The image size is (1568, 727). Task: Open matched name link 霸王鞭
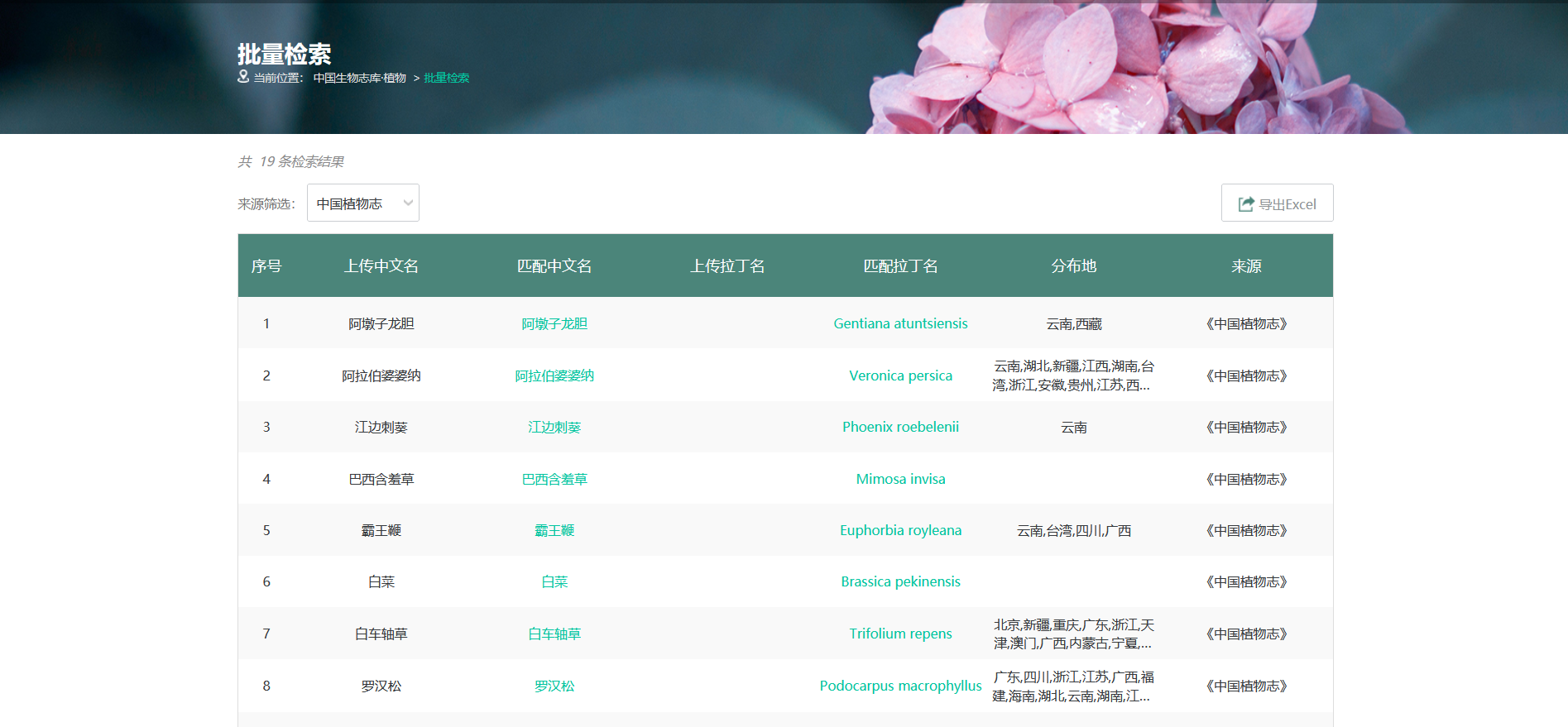pyautogui.click(x=554, y=531)
